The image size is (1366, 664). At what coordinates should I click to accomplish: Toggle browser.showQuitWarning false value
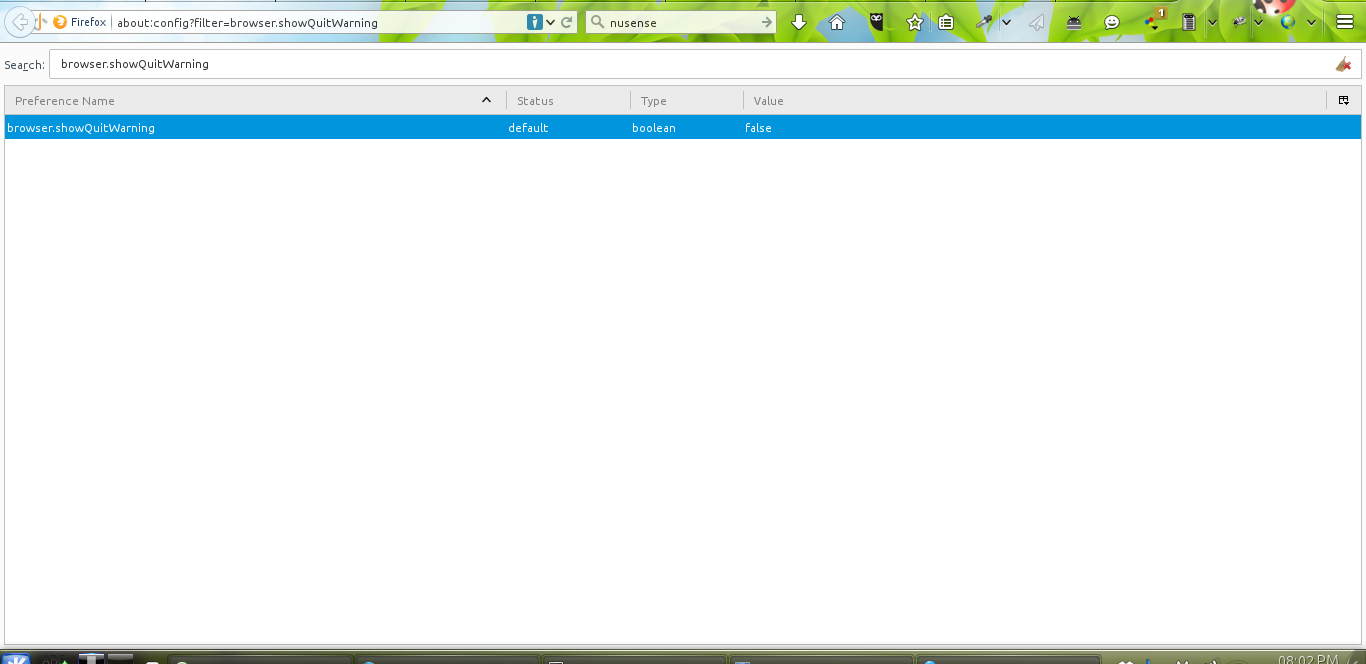[x=758, y=128]
